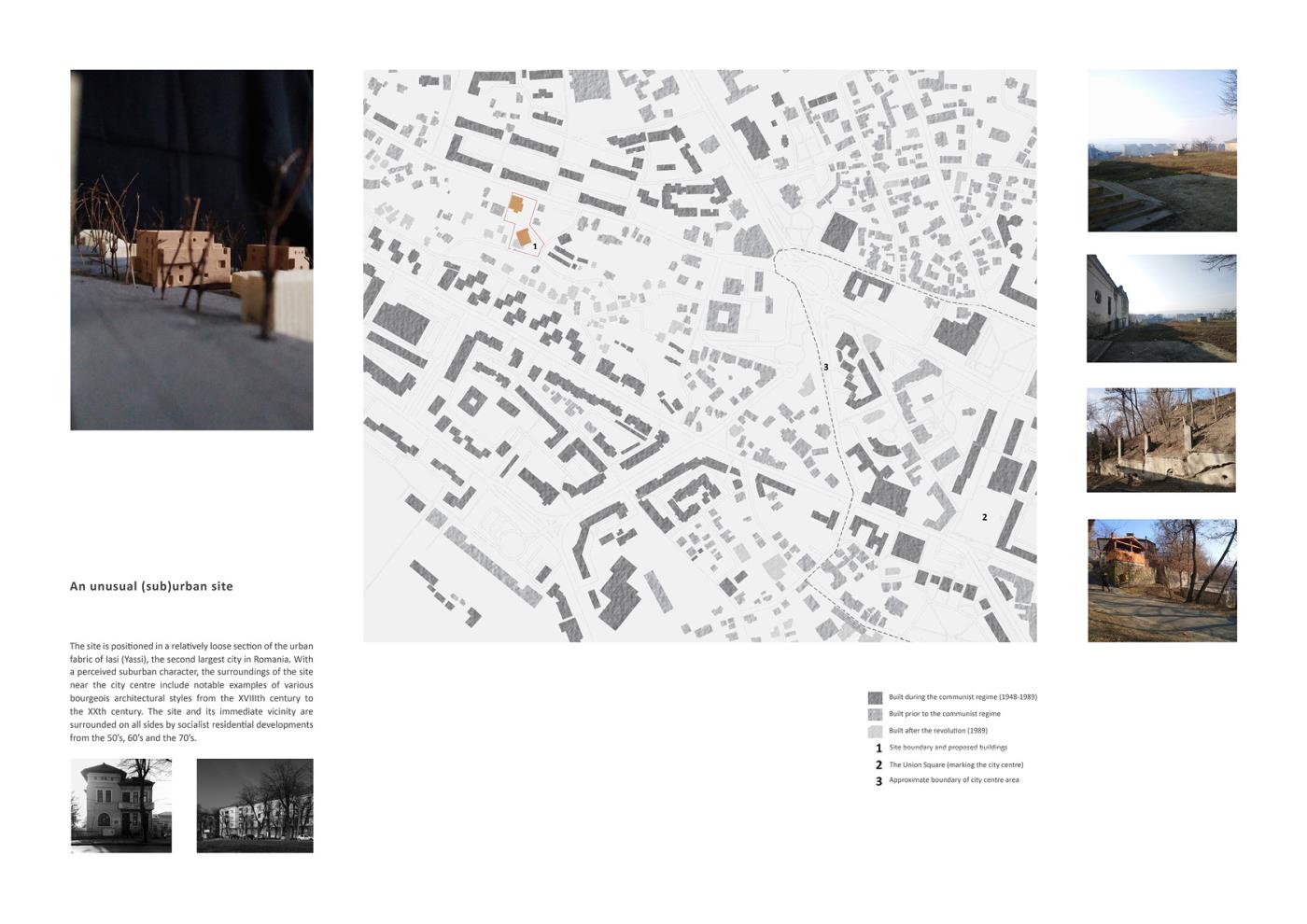
Task: Select the swatch for buildings prior to communist regime
Action: [x=875, y=714]
